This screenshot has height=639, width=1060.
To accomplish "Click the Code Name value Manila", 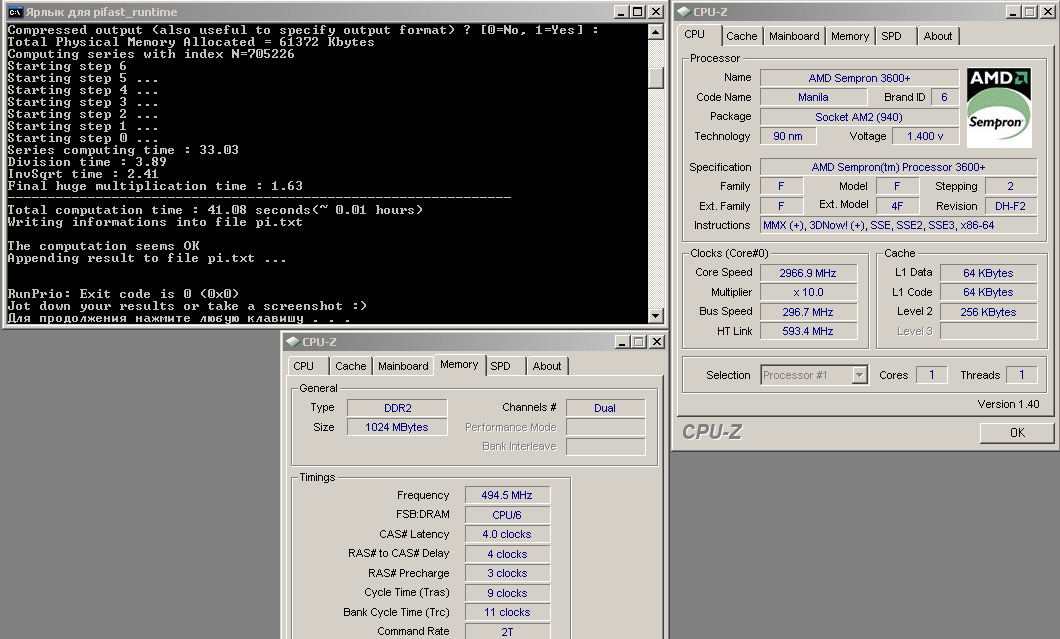I will (813, 97).
